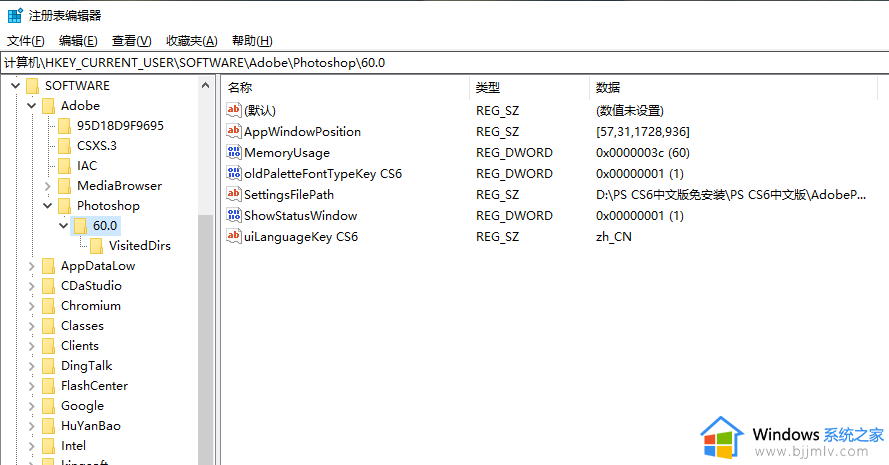Expand the CDaStudio tree node
The width and height of the screenshot is (889, 465).
(32, 286)
